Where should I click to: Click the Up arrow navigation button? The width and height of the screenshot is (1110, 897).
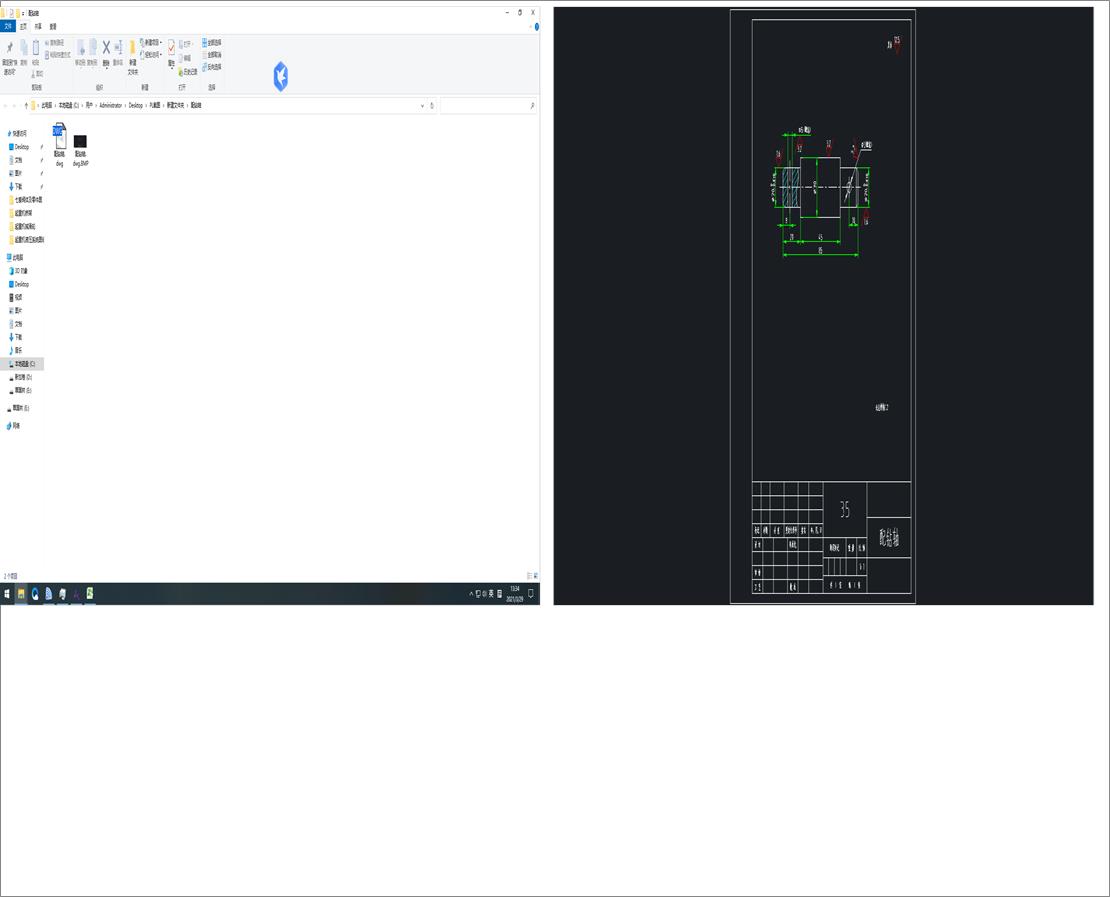coord(26,105)
